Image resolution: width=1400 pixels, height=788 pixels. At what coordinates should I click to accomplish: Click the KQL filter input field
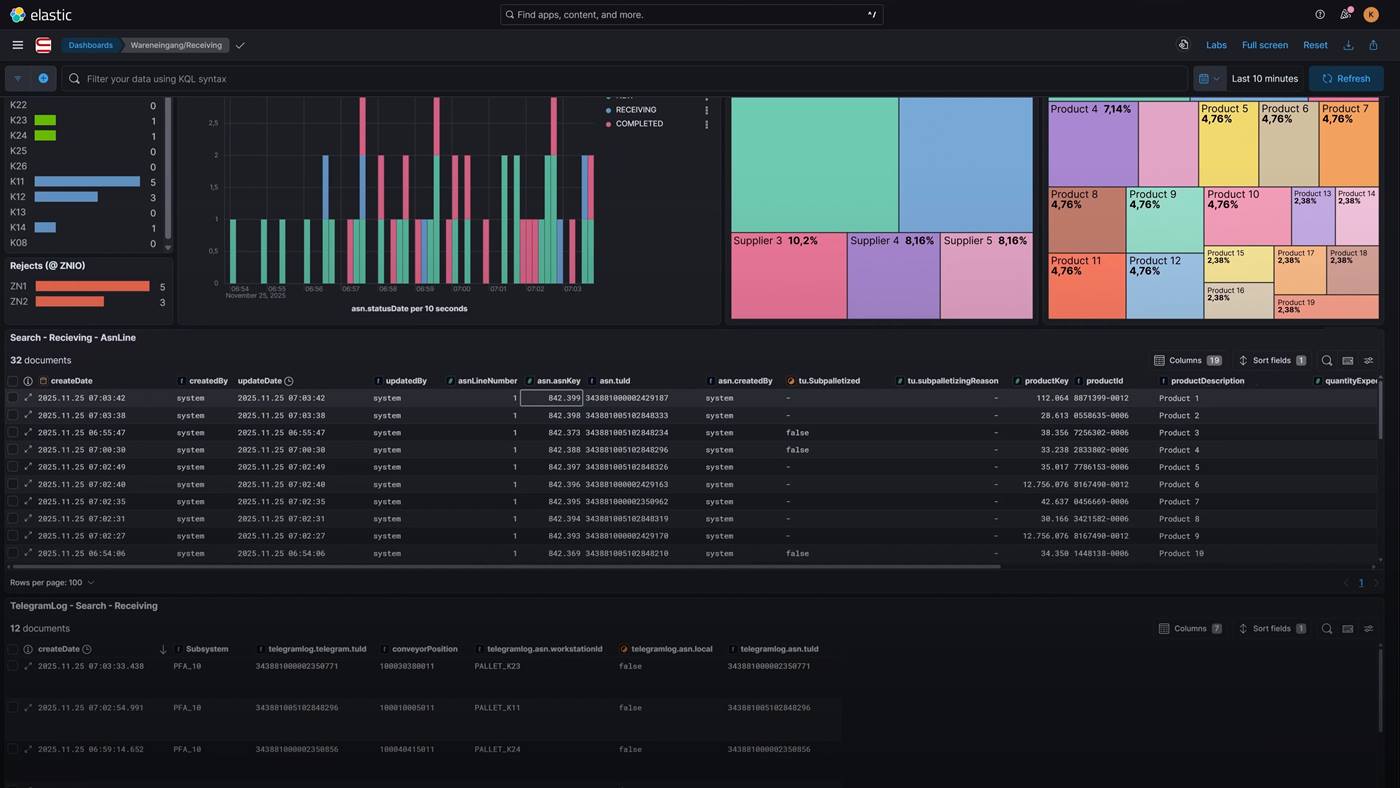click(x=625, y=78)
